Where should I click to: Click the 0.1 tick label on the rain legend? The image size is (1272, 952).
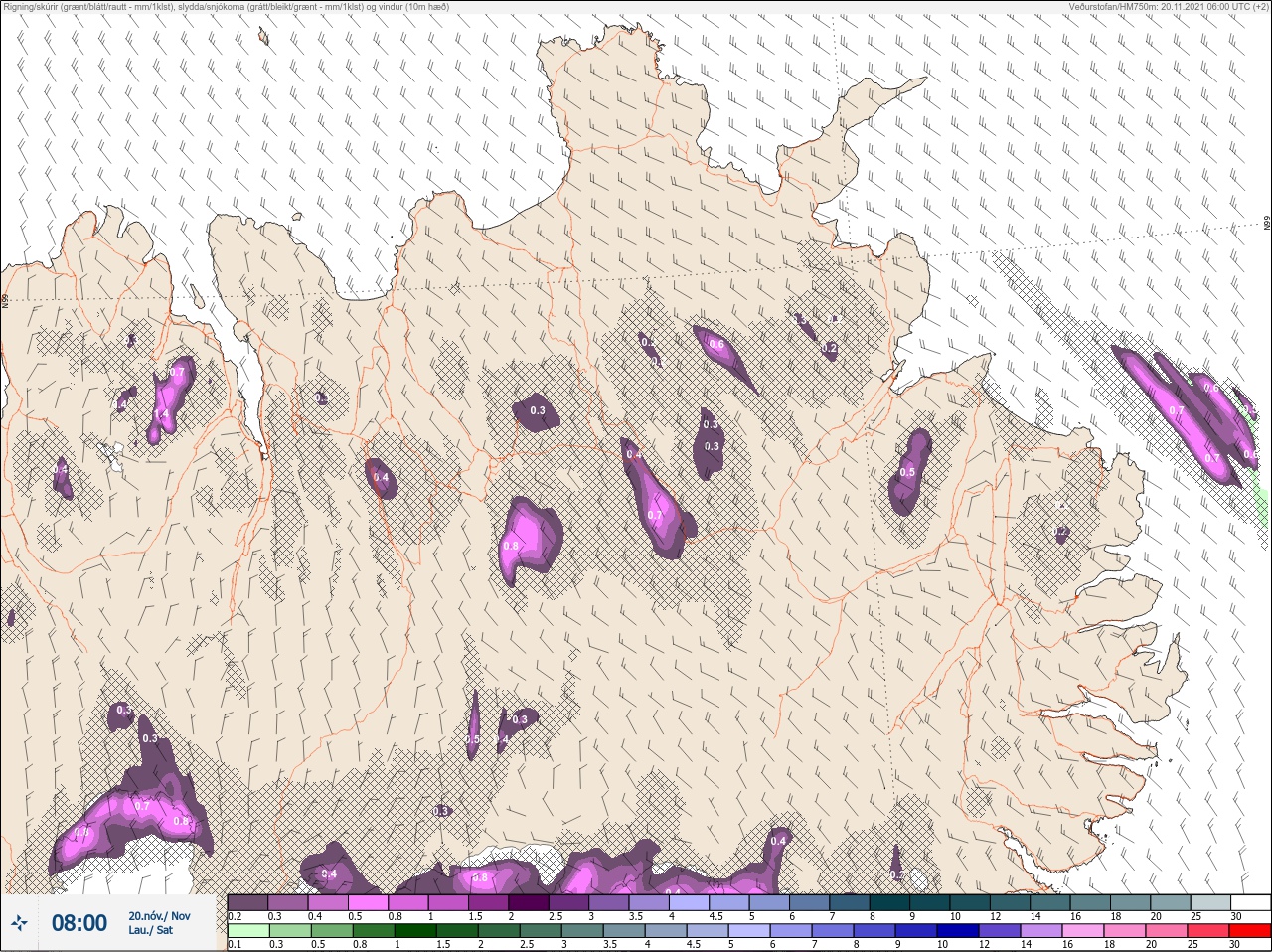pos(235,945)
